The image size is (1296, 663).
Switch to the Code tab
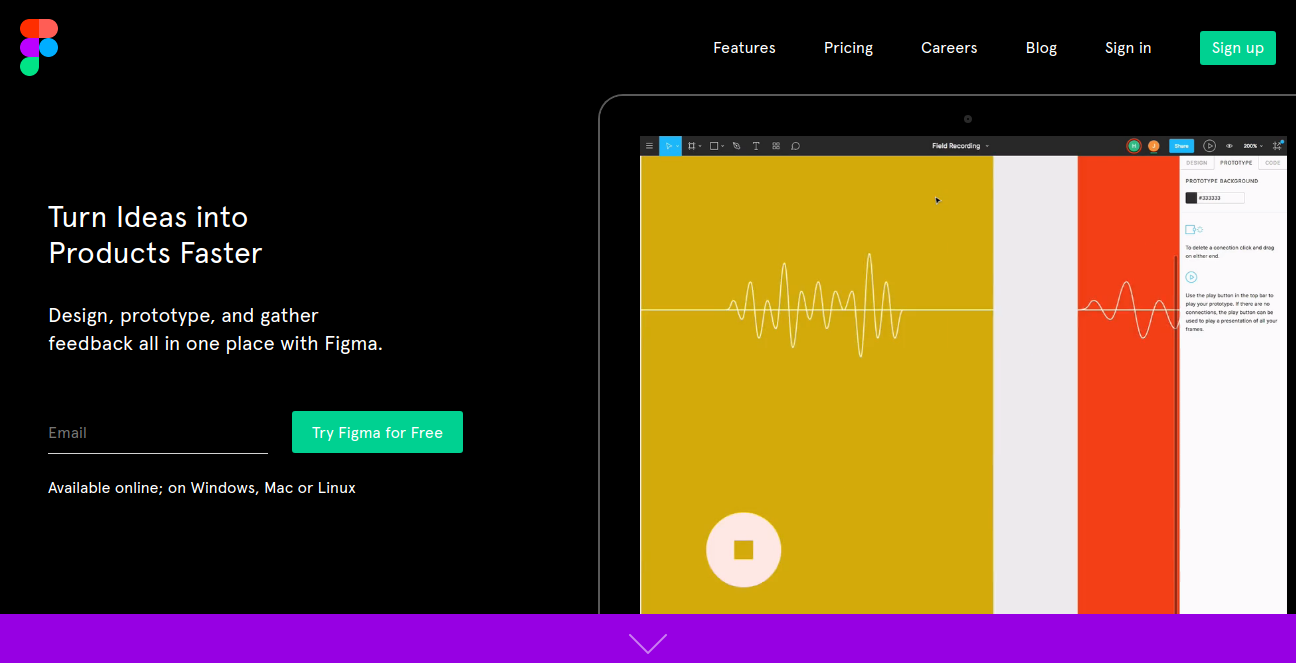[x=1273, y=163]
